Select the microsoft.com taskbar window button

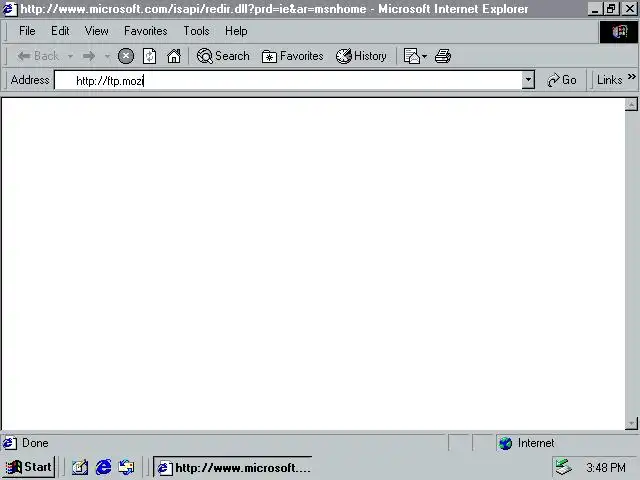pyautogui.click(x=233, y=467)
